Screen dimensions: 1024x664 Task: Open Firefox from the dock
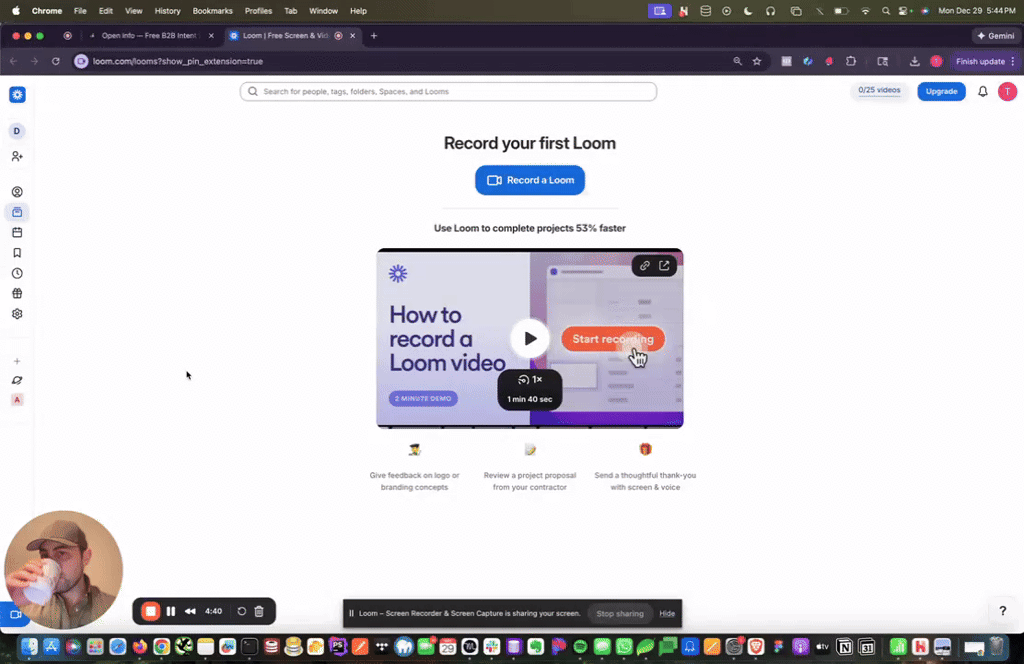point(140,646)
